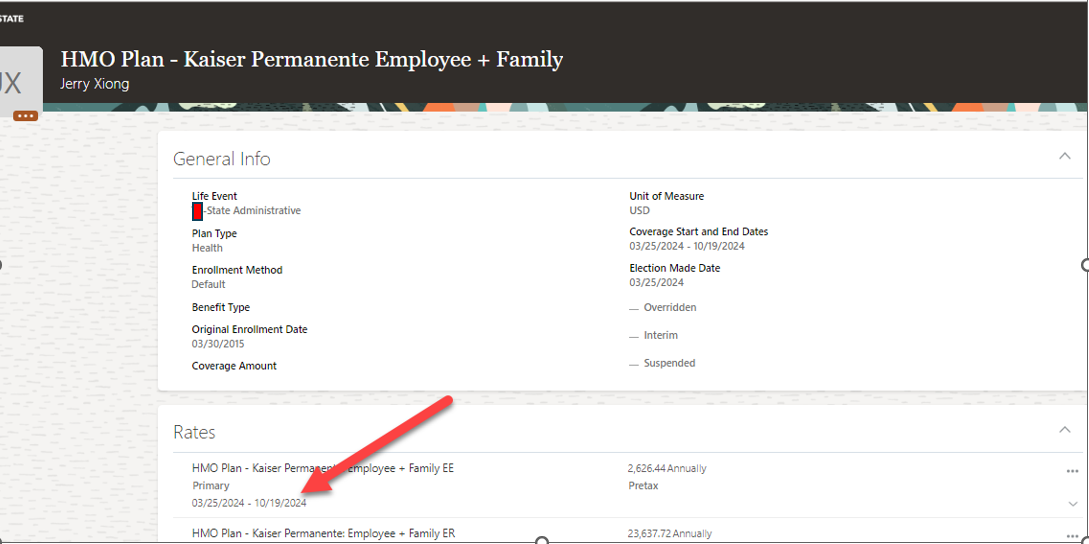Select the Suspended indicator

(x=662, y=363)
